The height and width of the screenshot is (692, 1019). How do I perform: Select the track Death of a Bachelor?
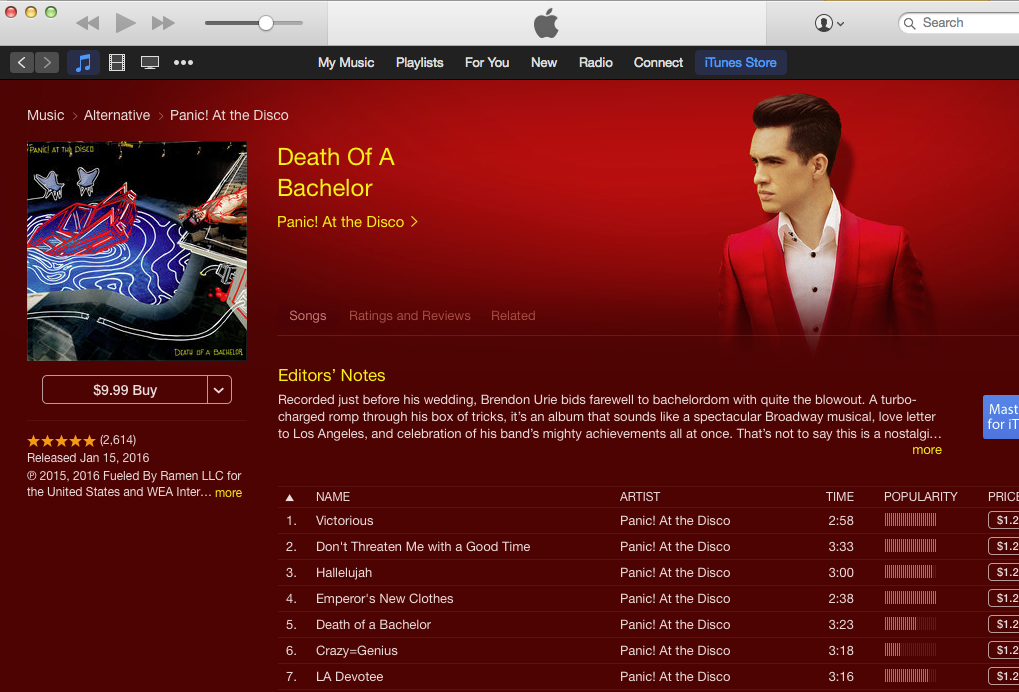pos(373,624)
